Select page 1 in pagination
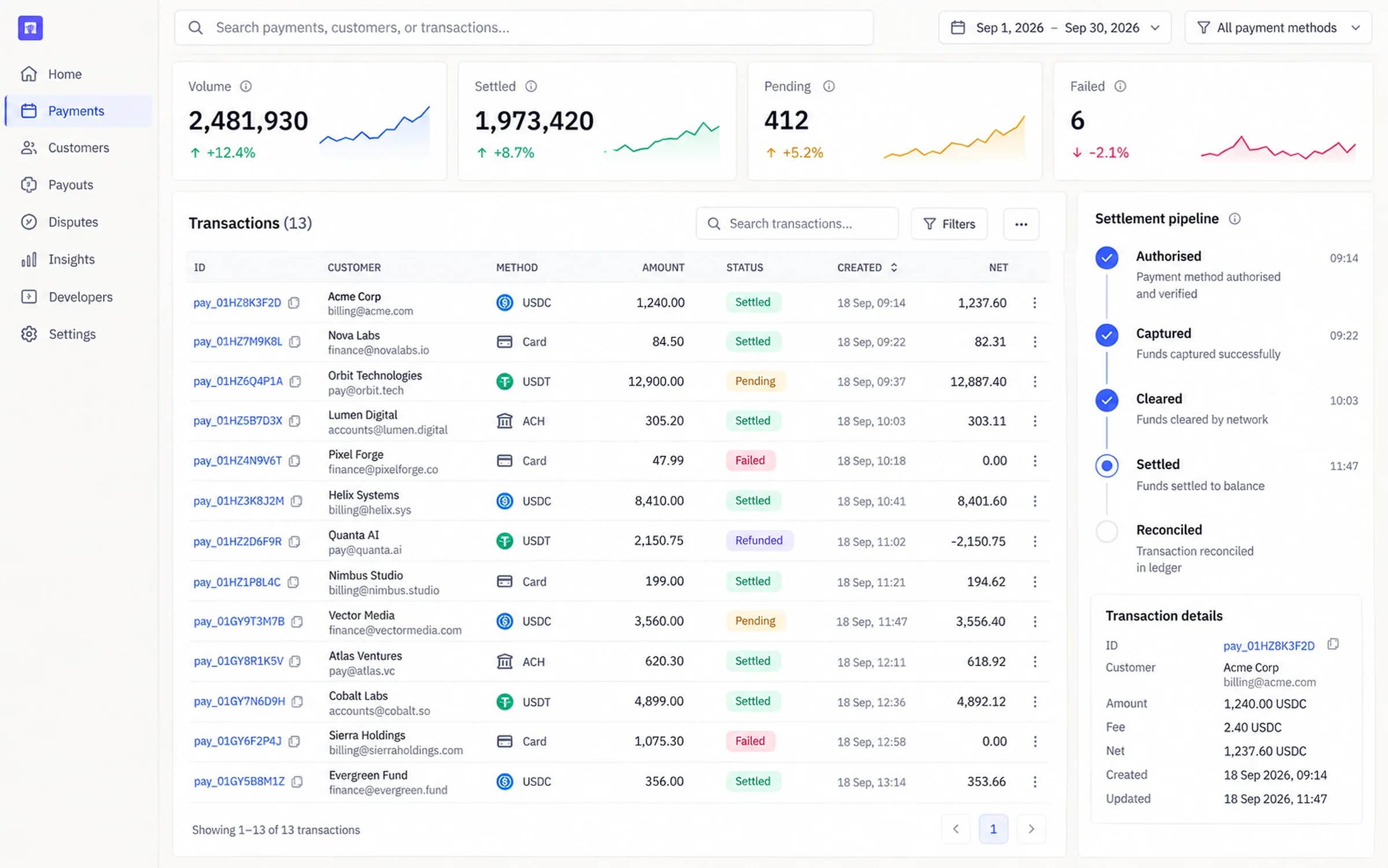 click(993, 829)
